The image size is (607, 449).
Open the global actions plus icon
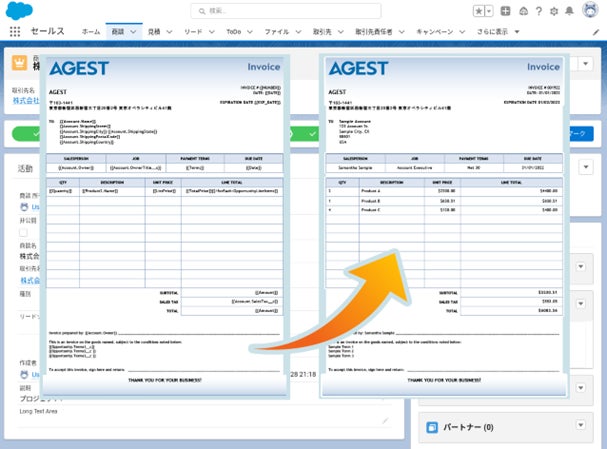coord(505,11)
